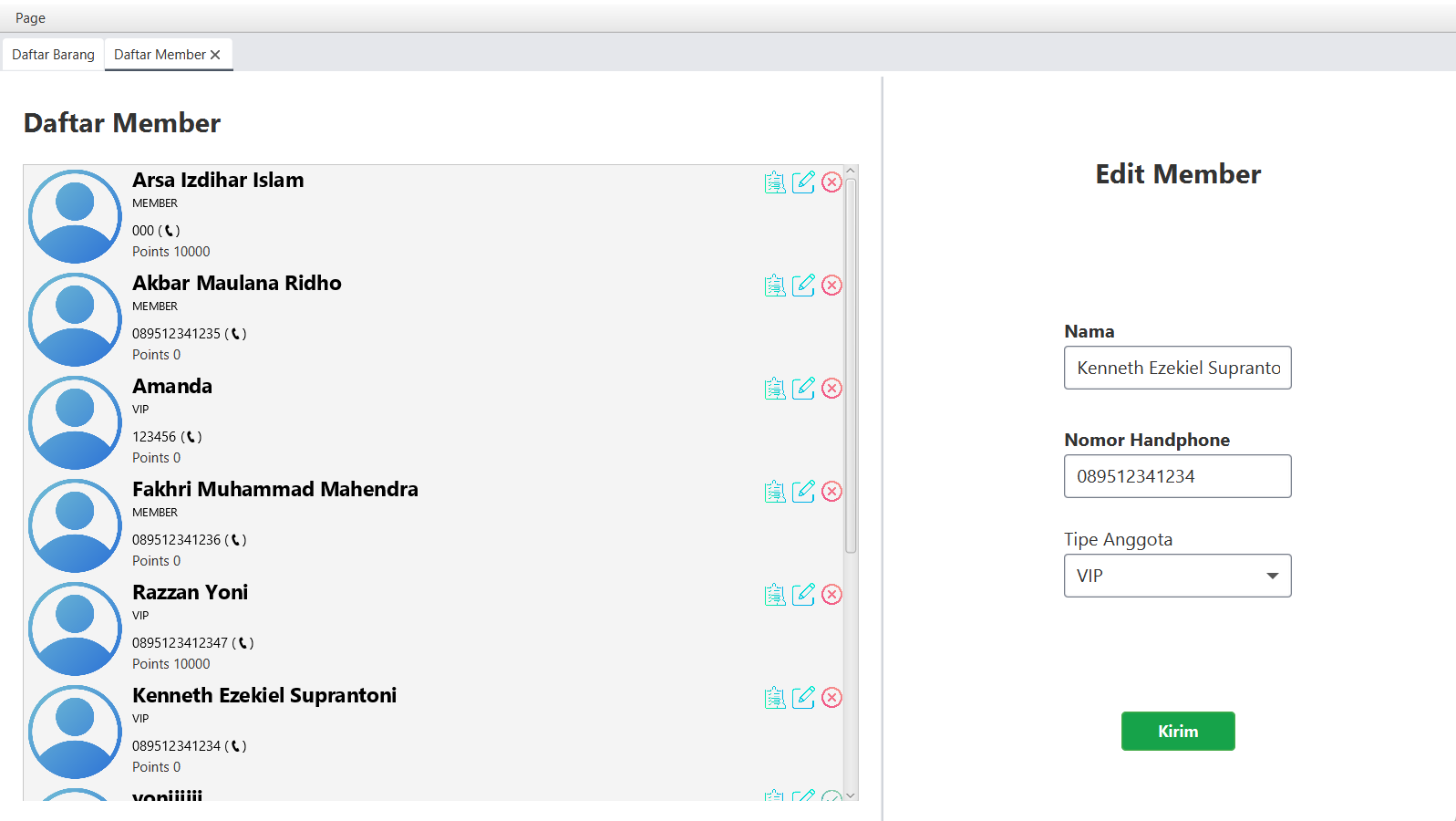Click member list scrollbar down arrow
The height and width of the screenshot is (821, 1456).
[851, 795]
